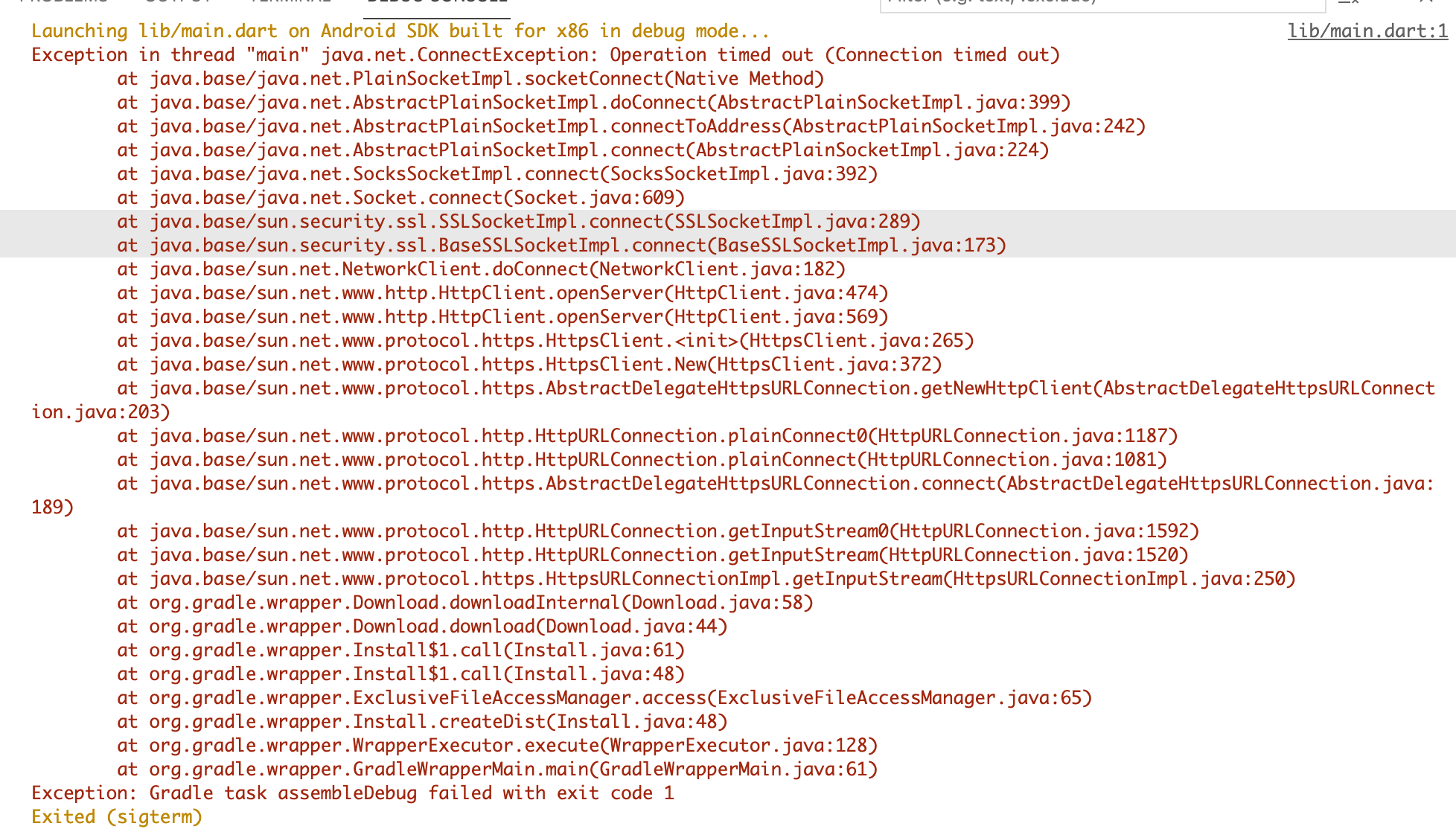Select the HttpURLConnection.java:1520 getInputStream line
This screenshot has width=1456, height=832.
pos(653,555)
